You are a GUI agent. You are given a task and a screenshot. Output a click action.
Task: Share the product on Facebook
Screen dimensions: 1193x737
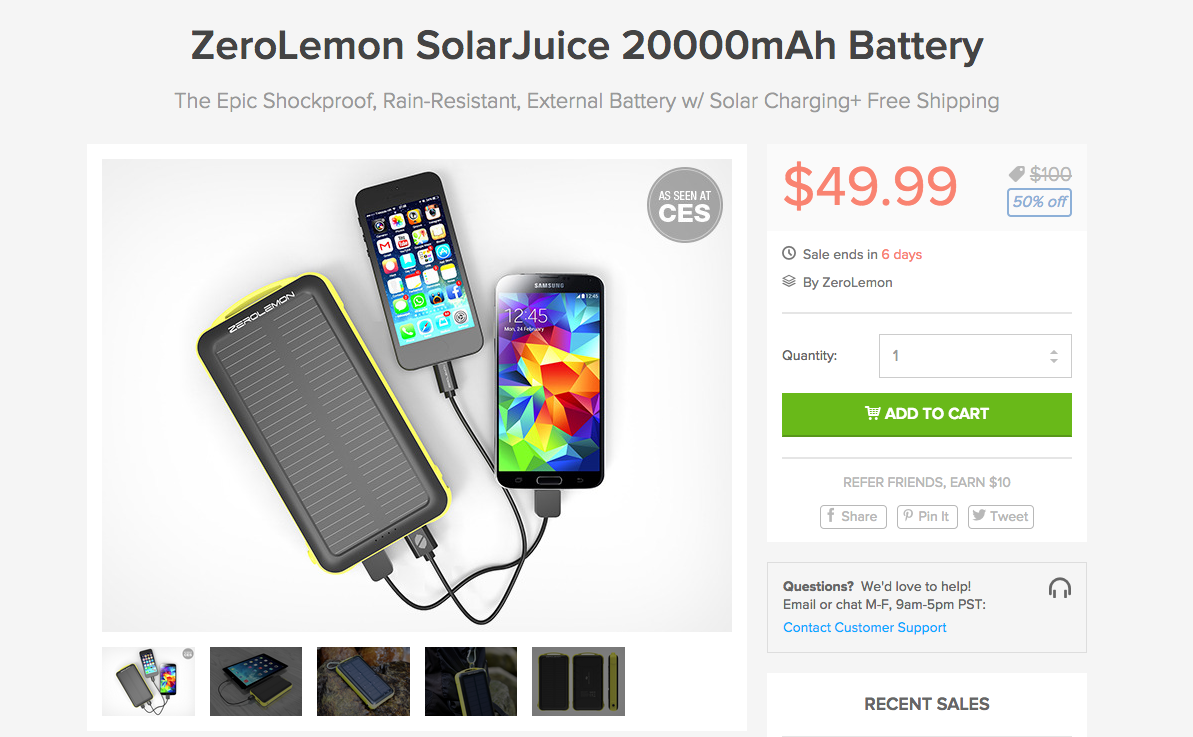[x=853, y=516]
